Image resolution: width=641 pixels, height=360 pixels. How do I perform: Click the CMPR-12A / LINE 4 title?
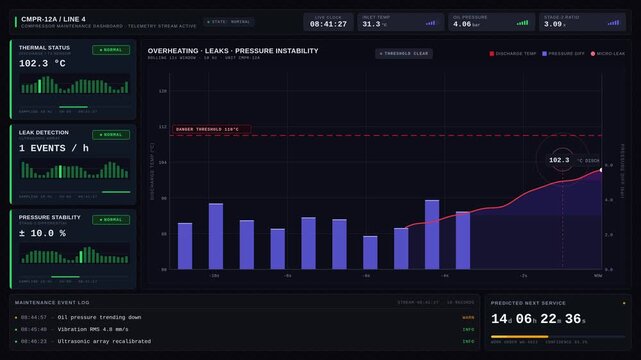tap(53, 19)
